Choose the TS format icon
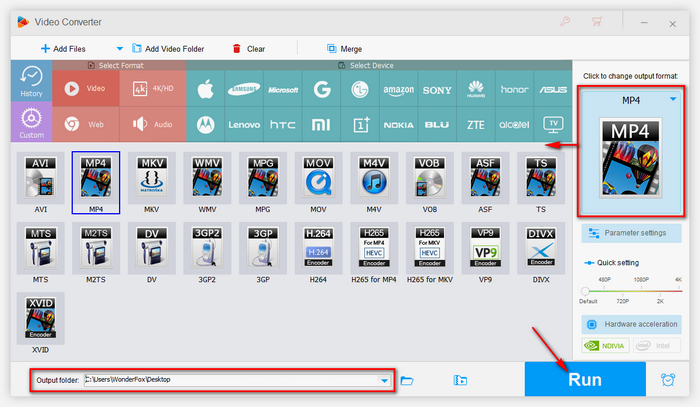The image size is (700, 407). (x=541, y=179)
